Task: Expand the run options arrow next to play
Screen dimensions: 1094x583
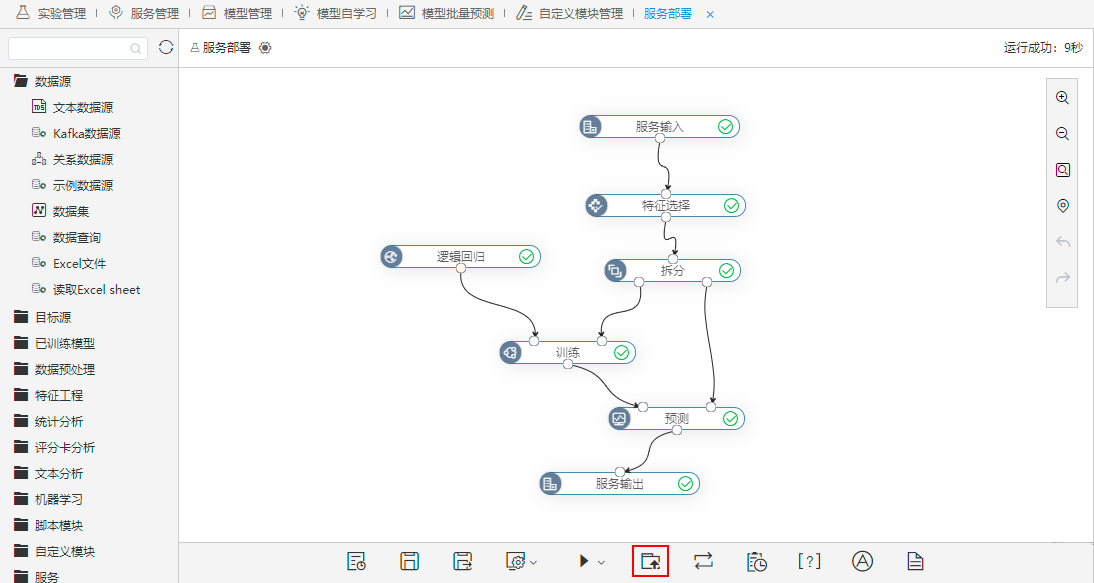Action: pyautogui.click(x=601, y=562)
